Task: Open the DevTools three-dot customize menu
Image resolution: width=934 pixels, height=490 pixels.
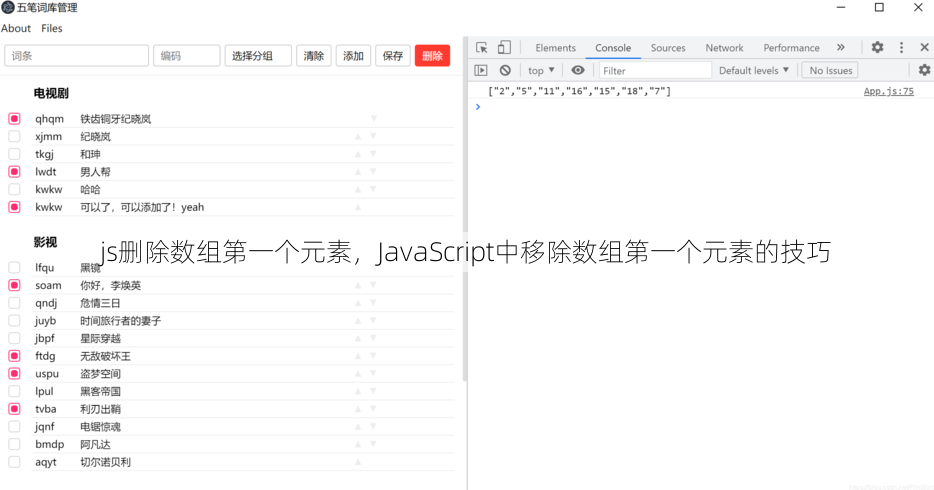Action: pyautogui.click(x=901, y=47)
